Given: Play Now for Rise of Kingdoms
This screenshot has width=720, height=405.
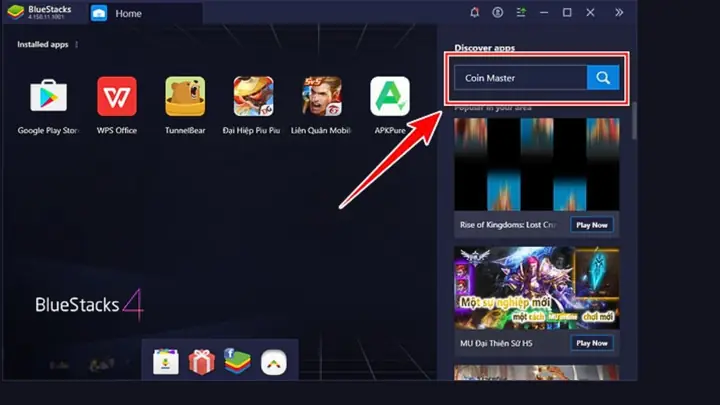Looking at the screenshot, I should pos(592,225).
